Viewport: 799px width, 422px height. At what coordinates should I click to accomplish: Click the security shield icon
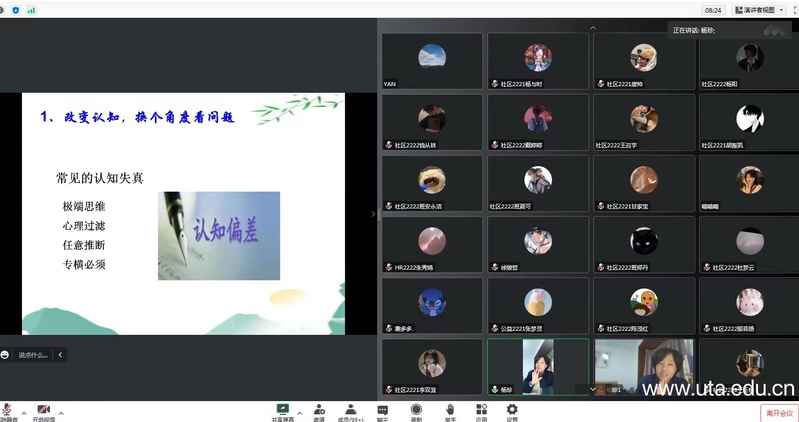pos(14,9)
